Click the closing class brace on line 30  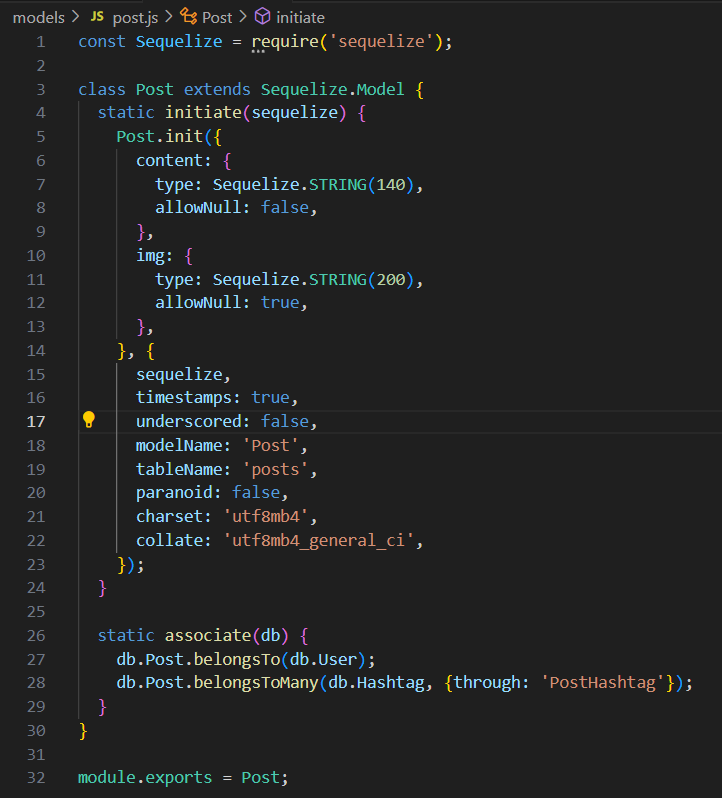[83, 731]
